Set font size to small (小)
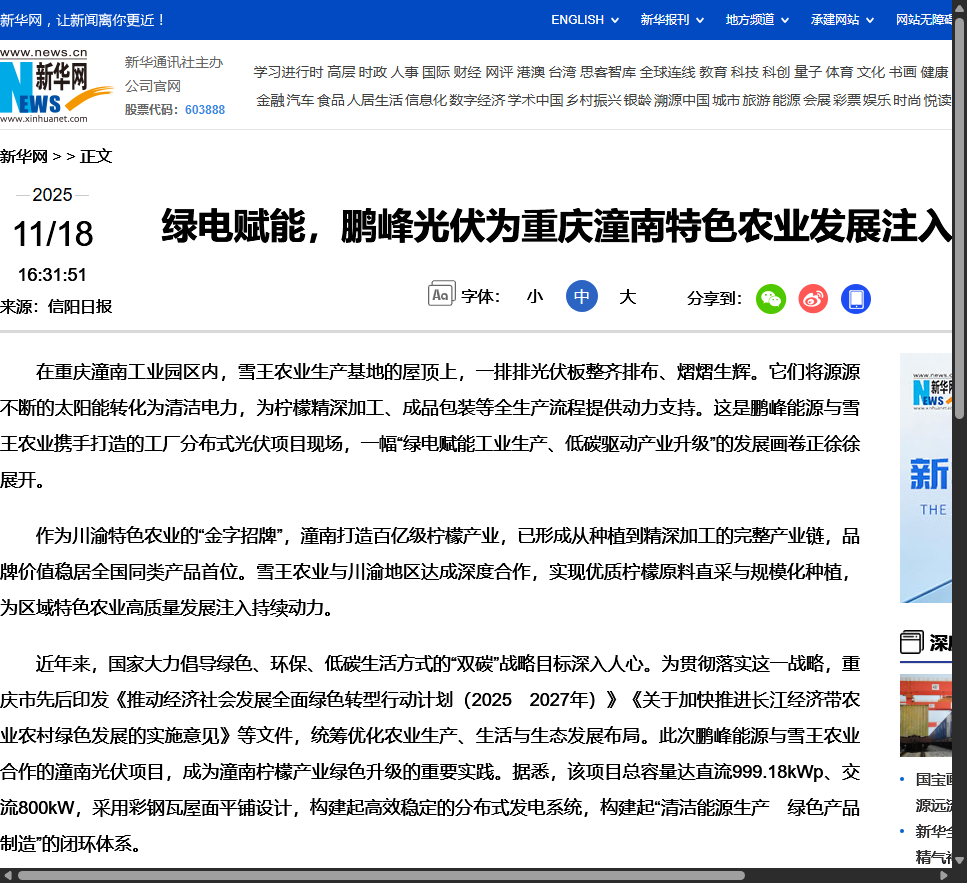 pyautogui.click(x=535, y=297)
